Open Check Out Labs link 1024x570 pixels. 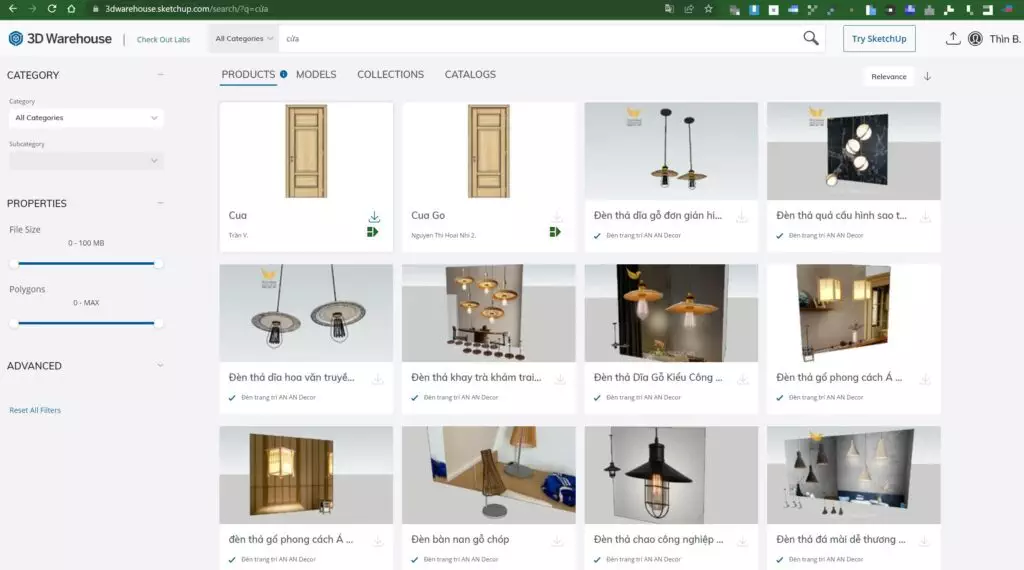(163, 39)
